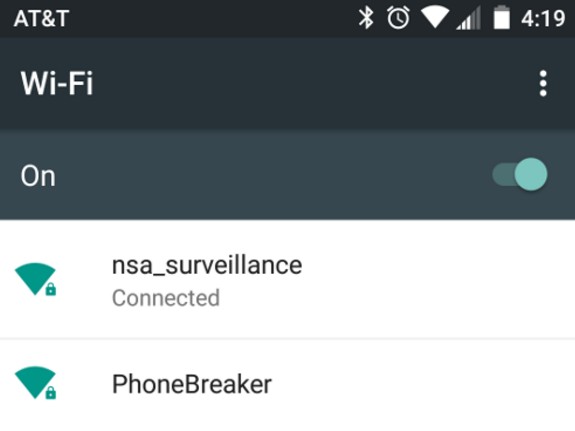Tap the Wi-Fi screen title
Image resolution: width=575 pixels, height=431 pixels.
(x=57, y=83)
